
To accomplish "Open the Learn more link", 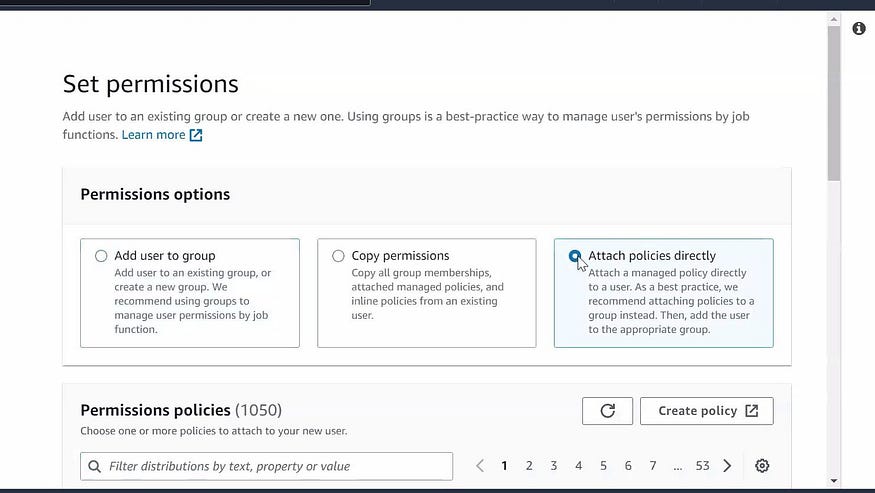I will coord(153,135).
